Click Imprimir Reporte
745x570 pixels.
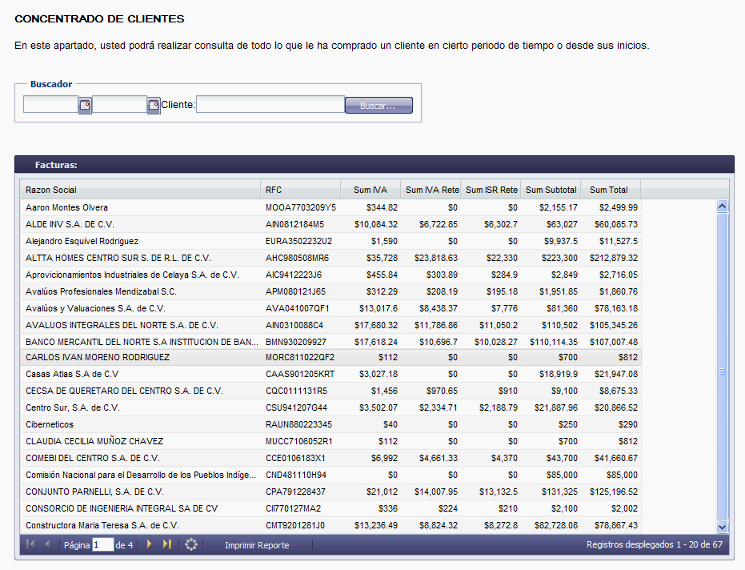(x=257, y=545)
